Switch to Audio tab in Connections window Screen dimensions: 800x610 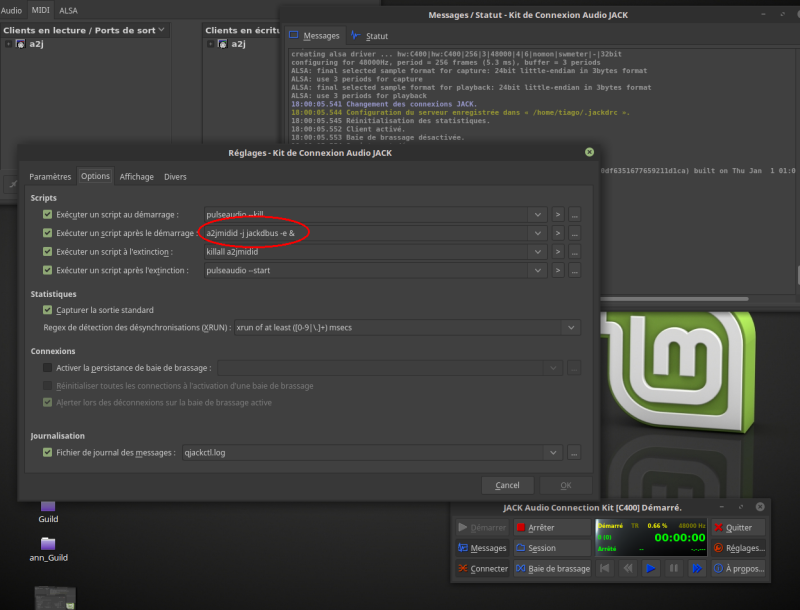pos(11,10)
